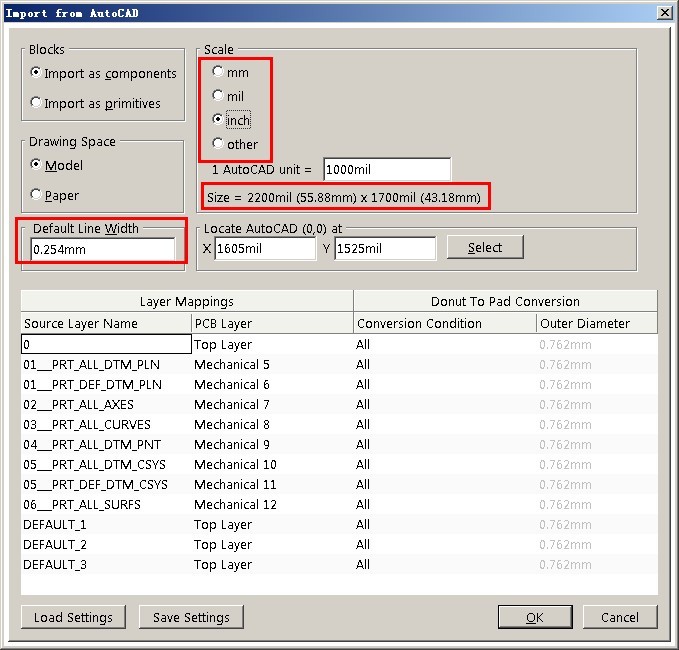The height and width of the screenshot is (650, 679).
Task: Click the X location field 1605mil
Action: 265,248
